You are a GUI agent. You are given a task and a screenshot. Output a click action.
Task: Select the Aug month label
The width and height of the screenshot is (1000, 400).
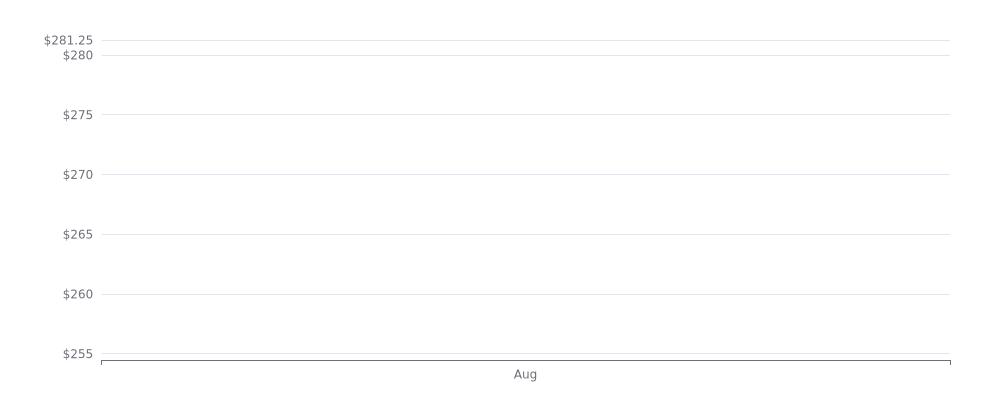(x=526, y=374)
